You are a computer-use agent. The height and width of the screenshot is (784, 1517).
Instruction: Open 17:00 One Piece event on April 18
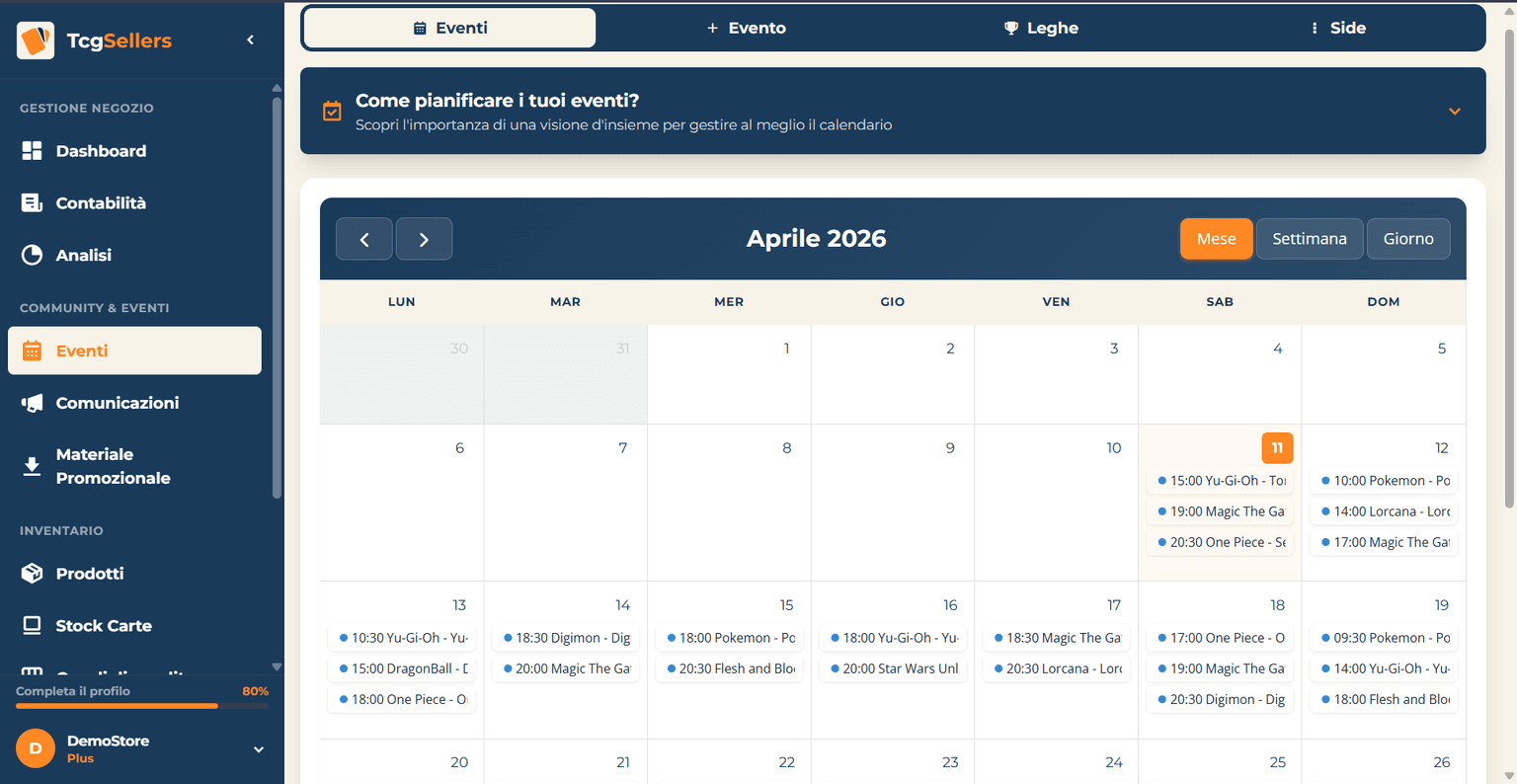[1220, 638]
